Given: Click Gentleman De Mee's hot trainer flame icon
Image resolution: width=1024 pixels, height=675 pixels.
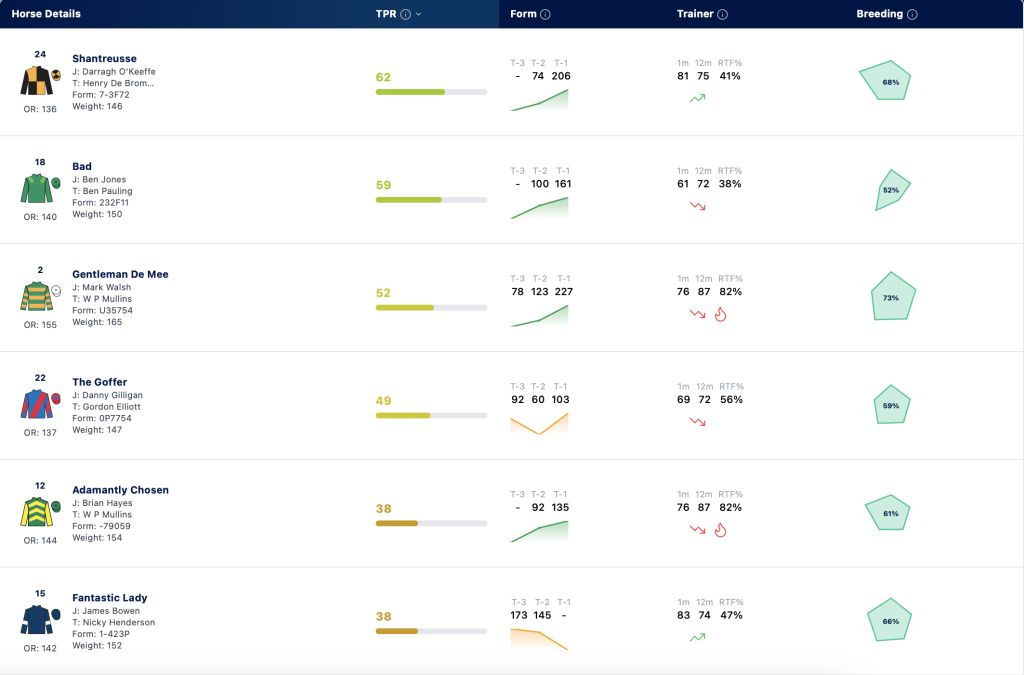Looking at the screenshot, I should [x=720, y=314].
